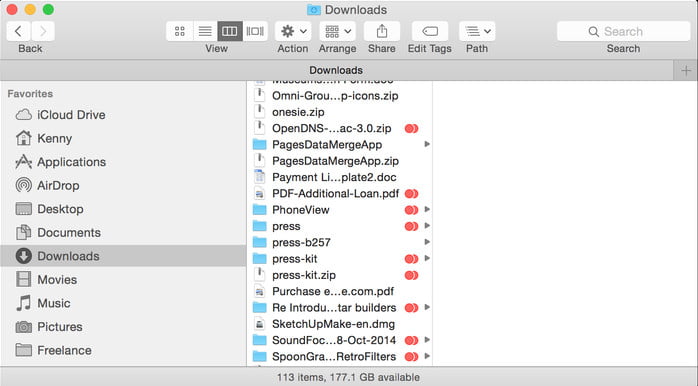Toggle column view mode button
This screenshot has width=698, height=386.
230,31
